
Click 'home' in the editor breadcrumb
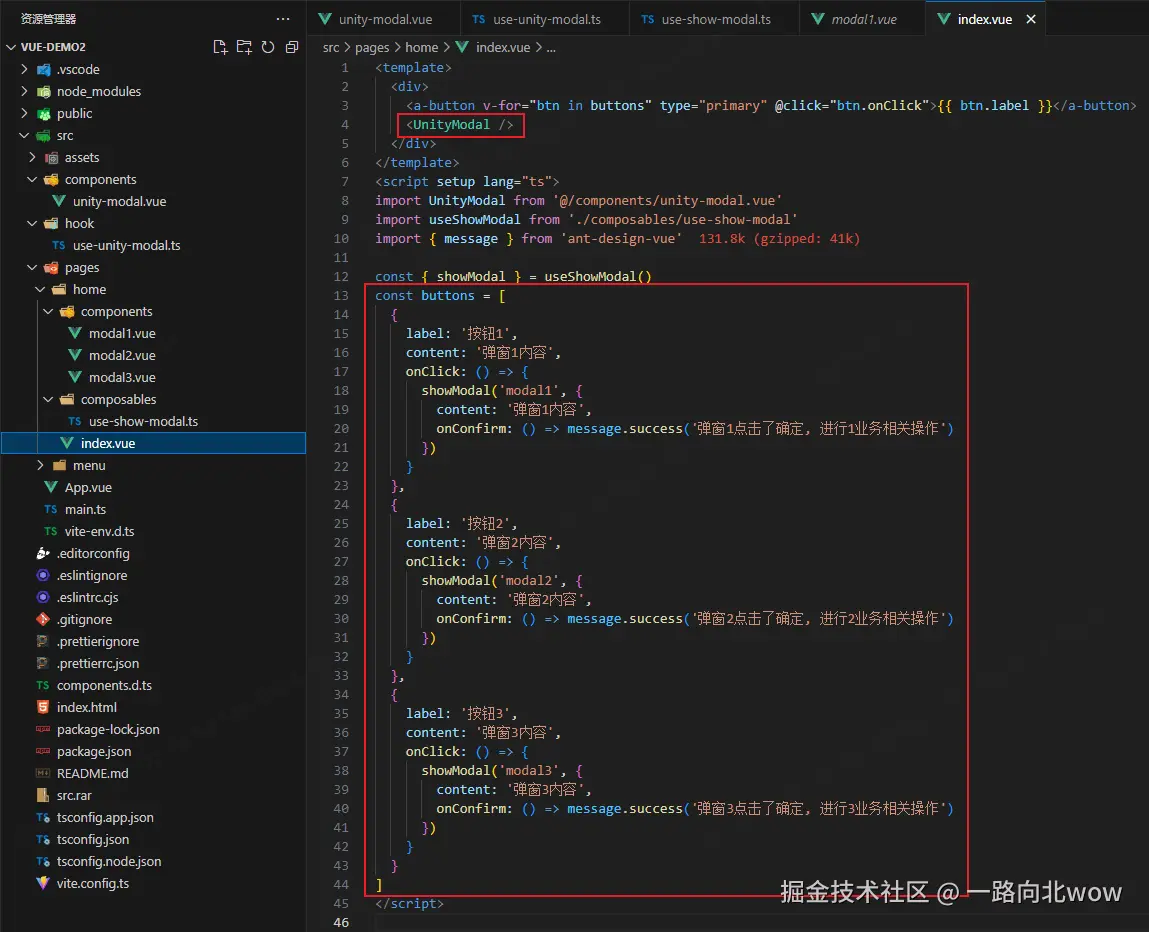click(x=421, y=48)
